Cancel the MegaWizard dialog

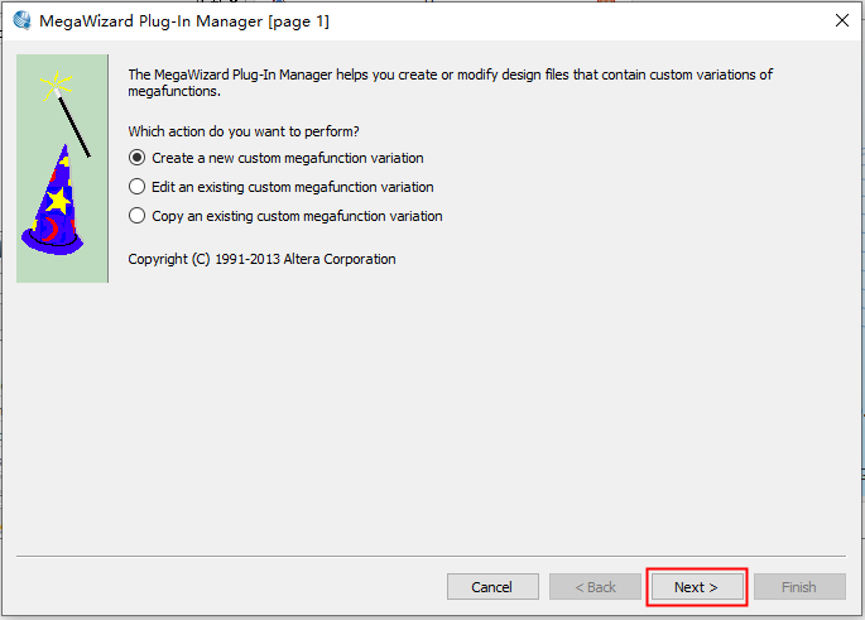(x=492, y=587)
